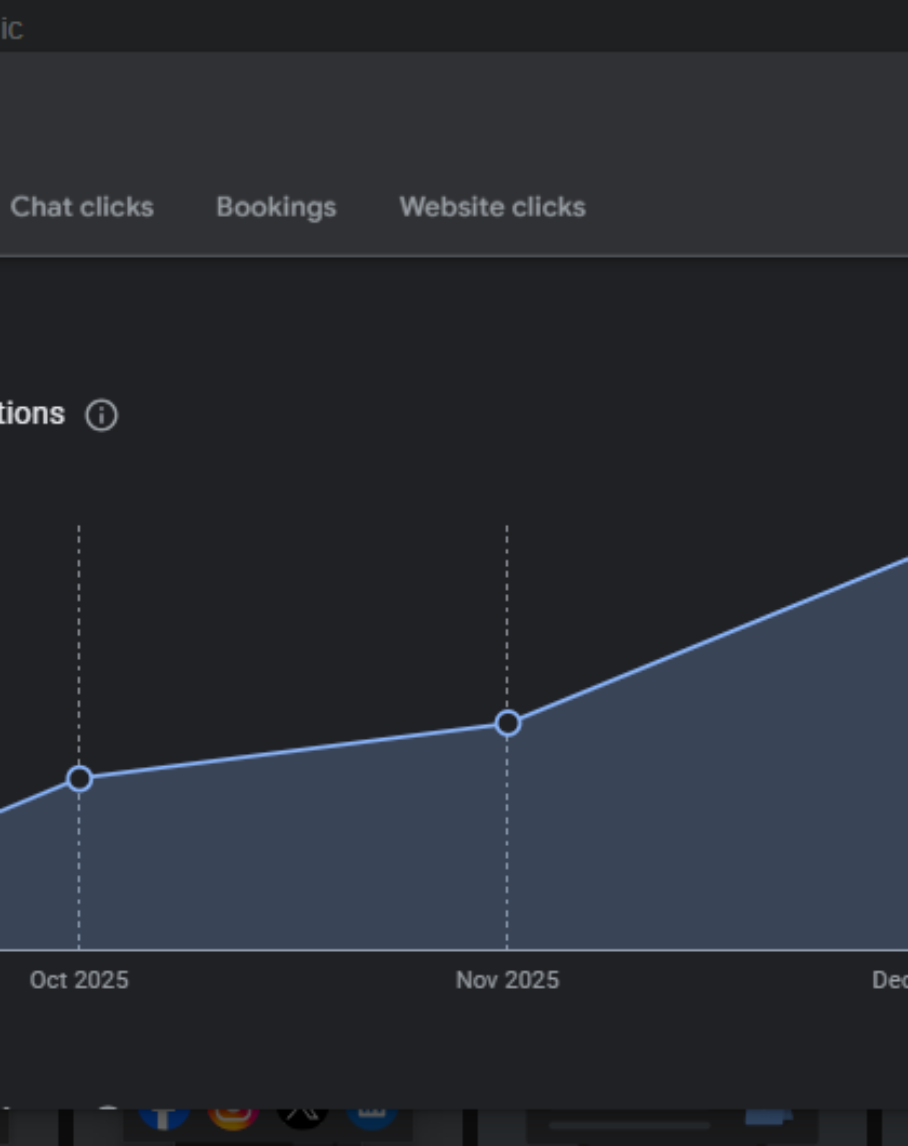This screenshot has width=908, height=1146.
Task: Click the blue folder icon at bottom right
Action: tap(768, 1118)
